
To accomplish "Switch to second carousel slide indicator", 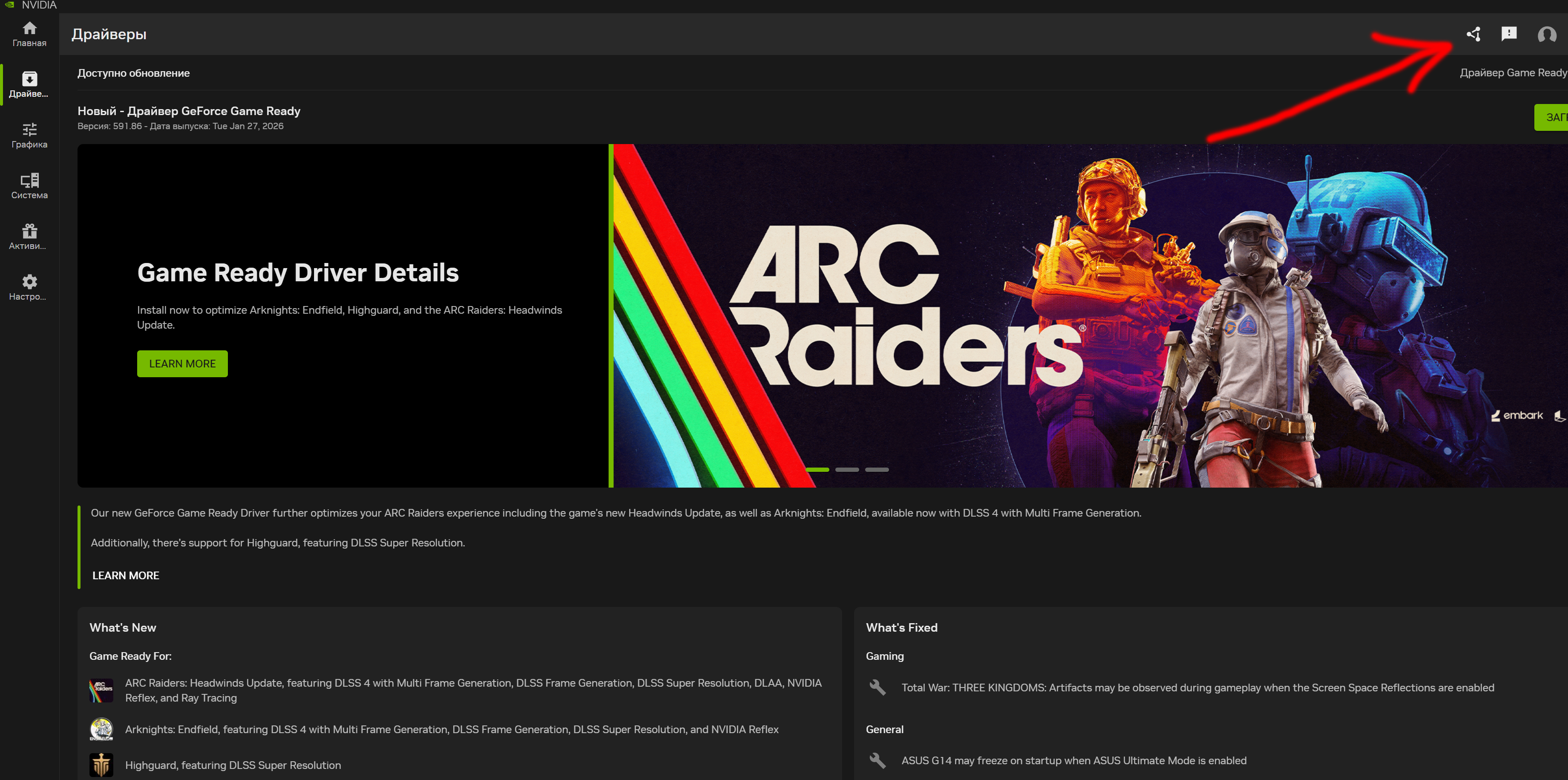I will coord(847,469).
